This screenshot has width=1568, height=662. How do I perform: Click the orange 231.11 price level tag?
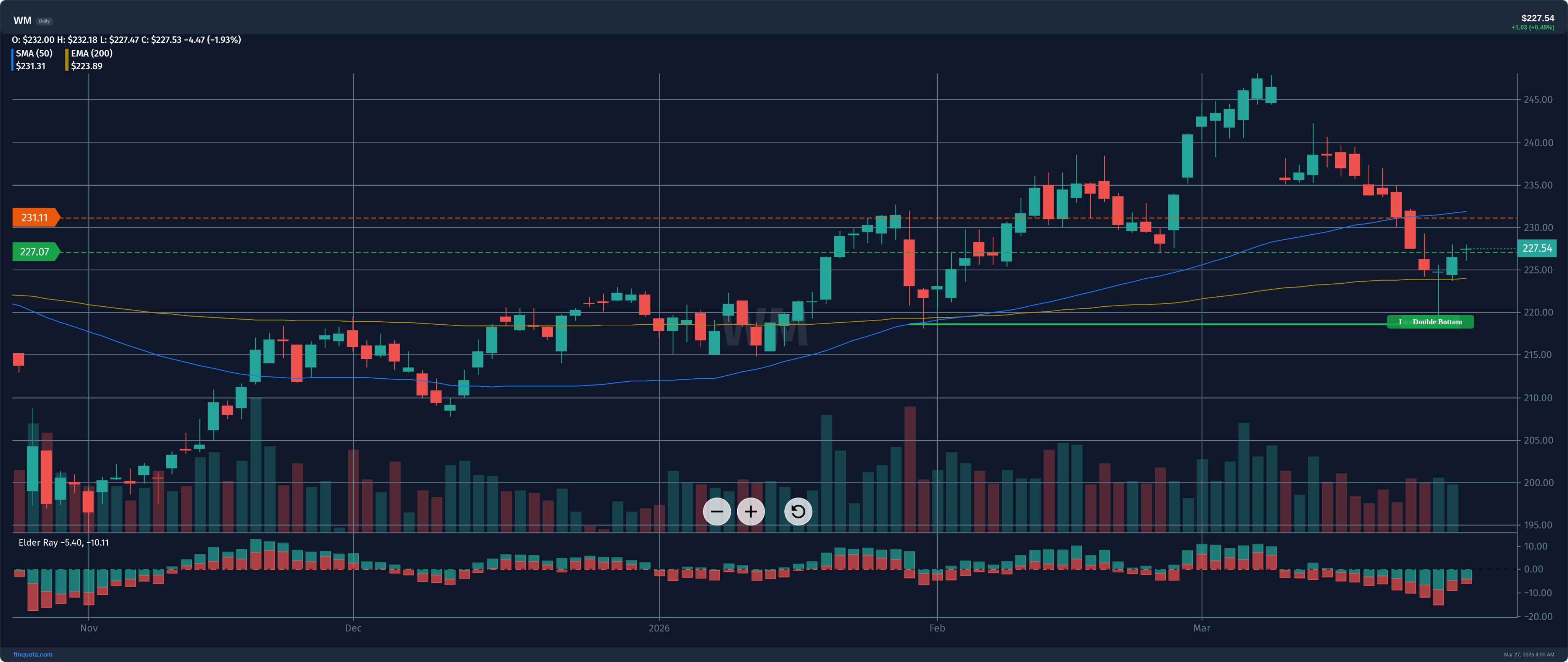tap(35, 217)
